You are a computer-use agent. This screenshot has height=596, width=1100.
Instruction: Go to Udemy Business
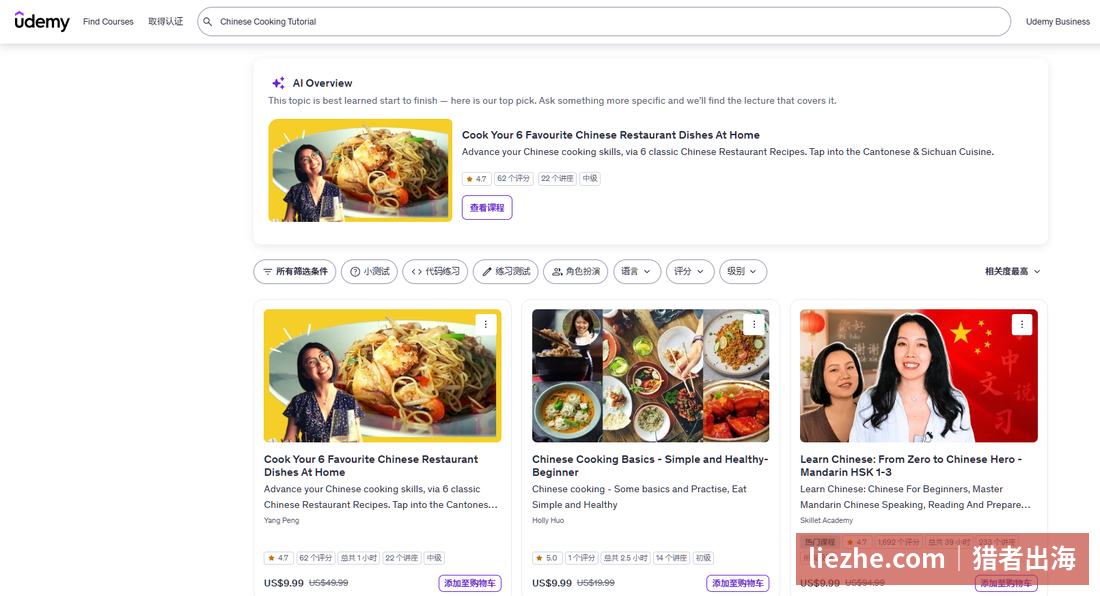coord(1057,22)
